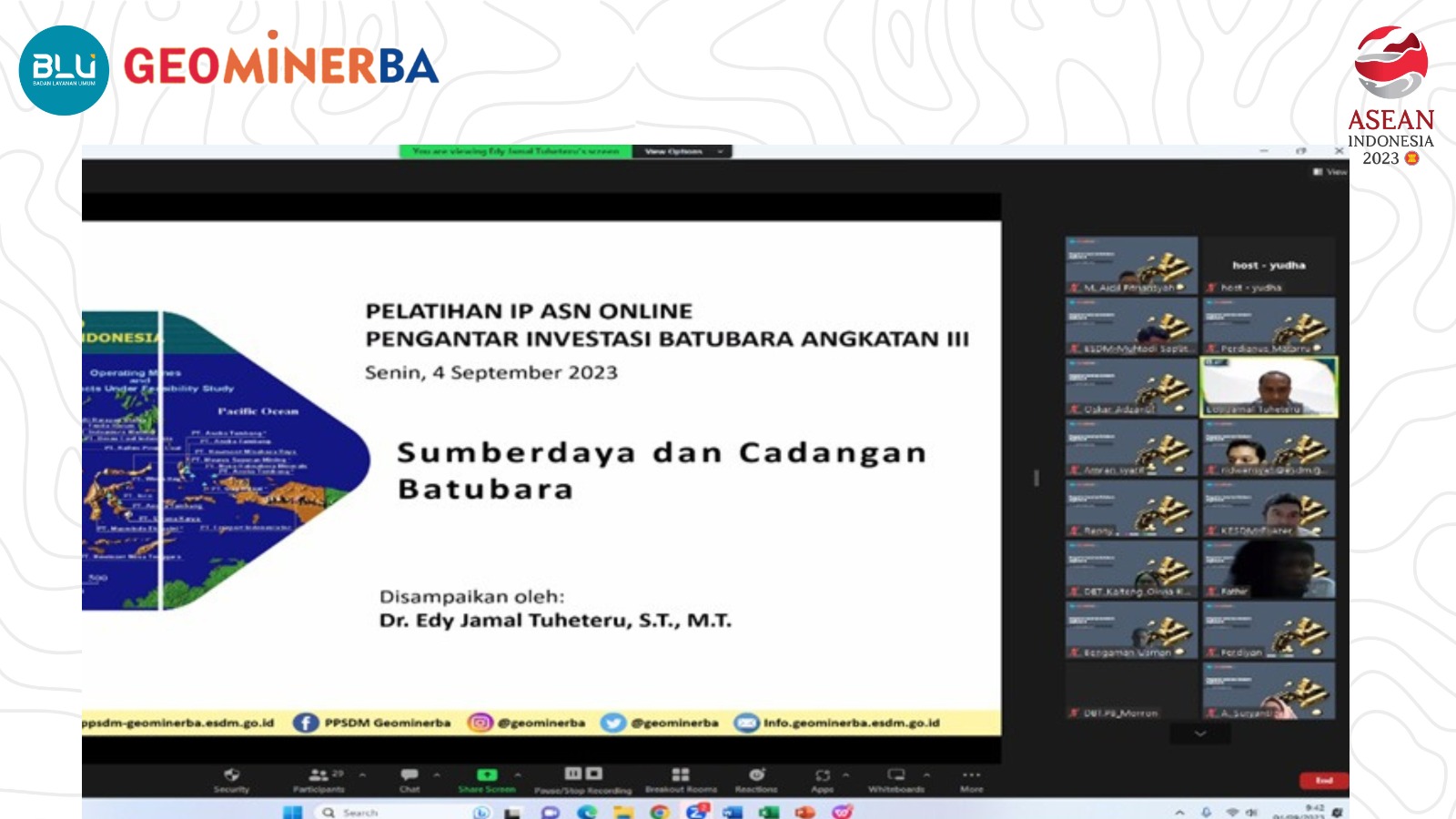Send a Reaction with the Reactions icon
The width and height of the screenshot is (1456, 819).
coord(755,773)
